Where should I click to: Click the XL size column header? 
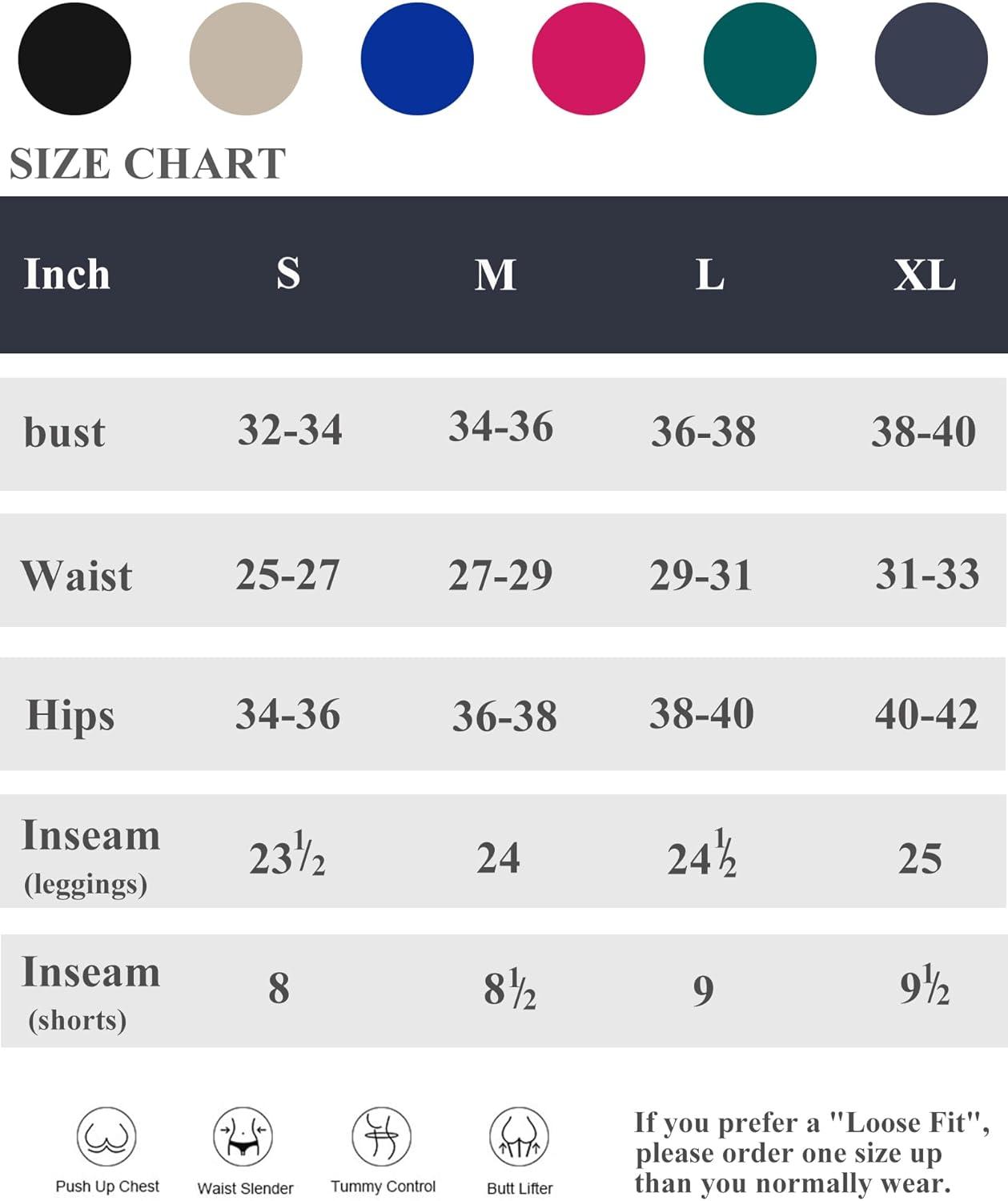[925, 275]
